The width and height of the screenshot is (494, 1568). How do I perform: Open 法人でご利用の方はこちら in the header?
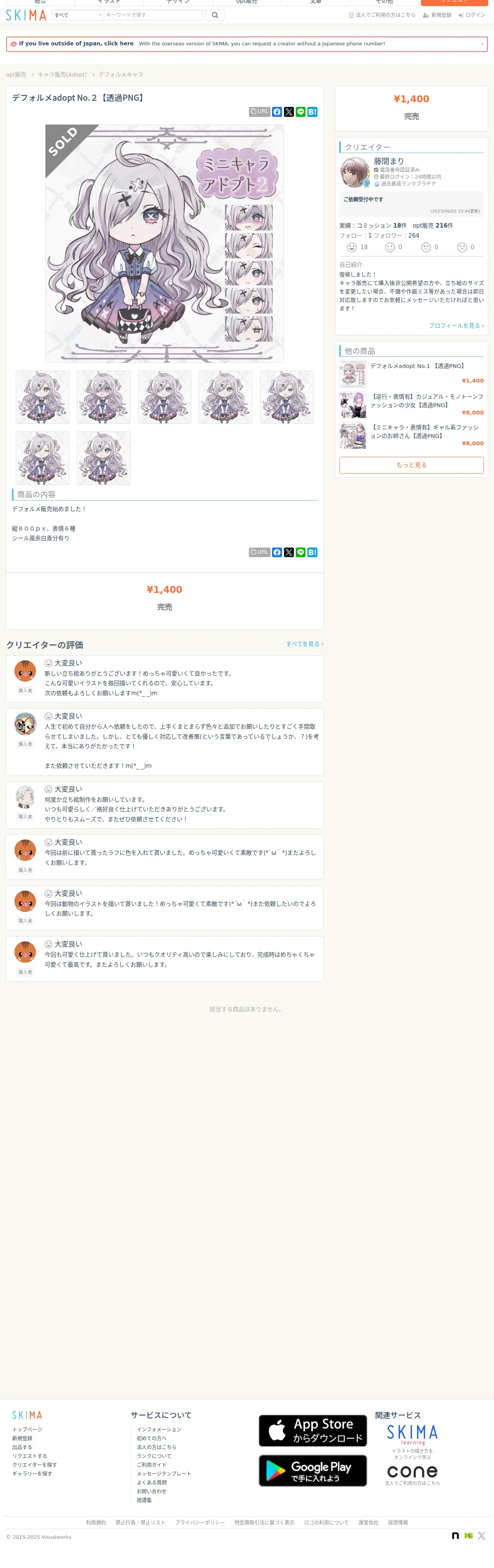click(x=382, y=15)
